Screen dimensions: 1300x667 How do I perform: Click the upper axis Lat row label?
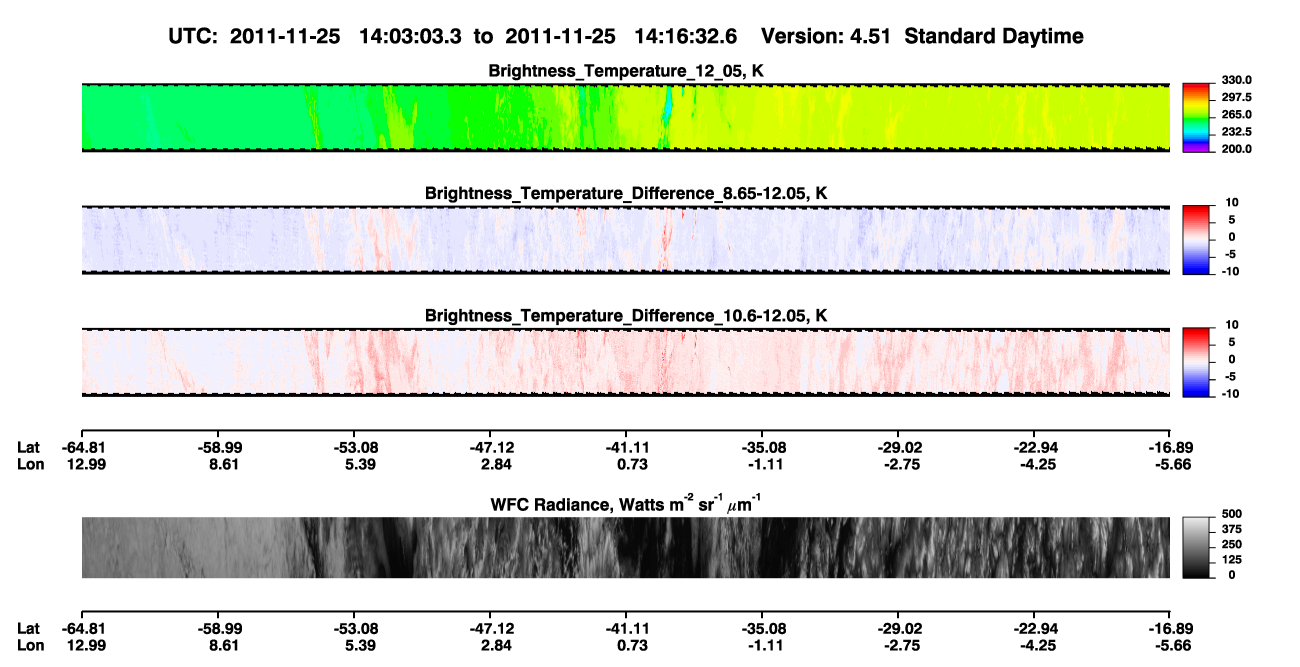[x=28, y=447]
